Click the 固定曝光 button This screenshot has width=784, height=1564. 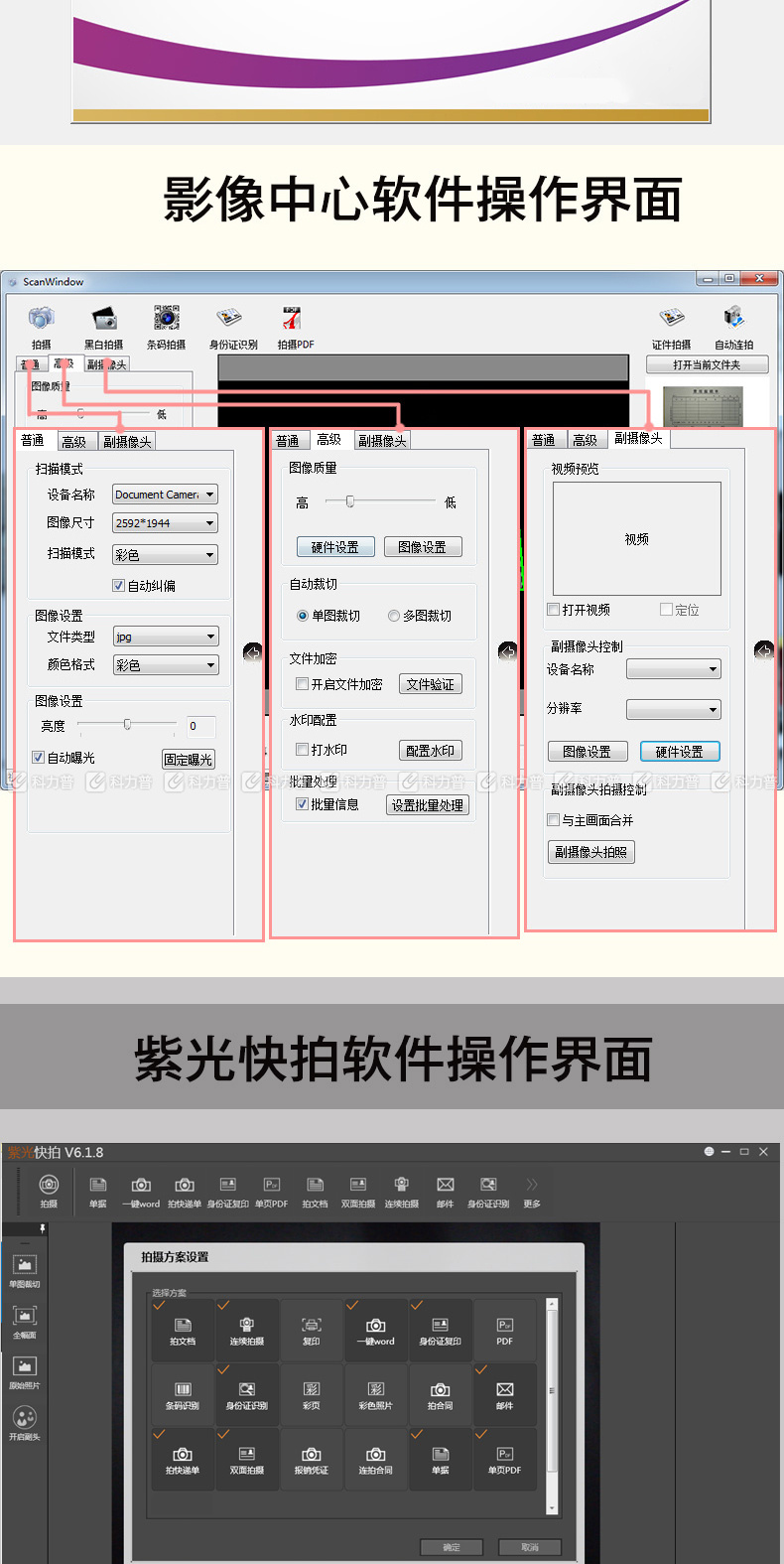tap(188, 760)
